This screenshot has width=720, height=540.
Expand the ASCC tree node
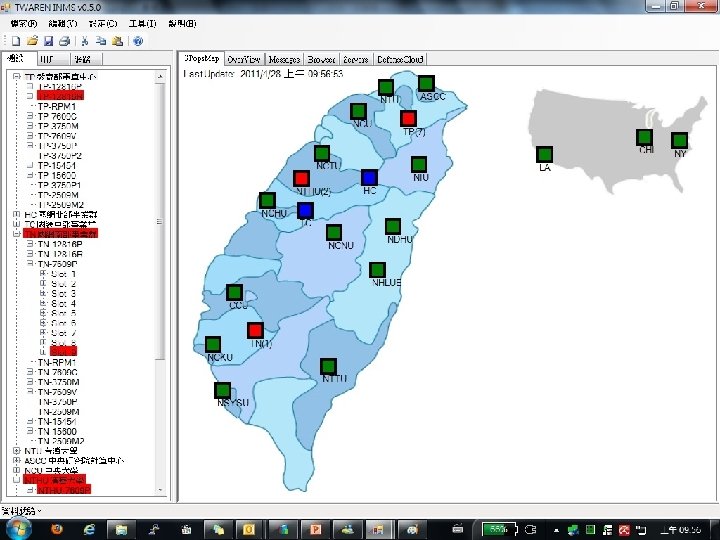point(17,460)
